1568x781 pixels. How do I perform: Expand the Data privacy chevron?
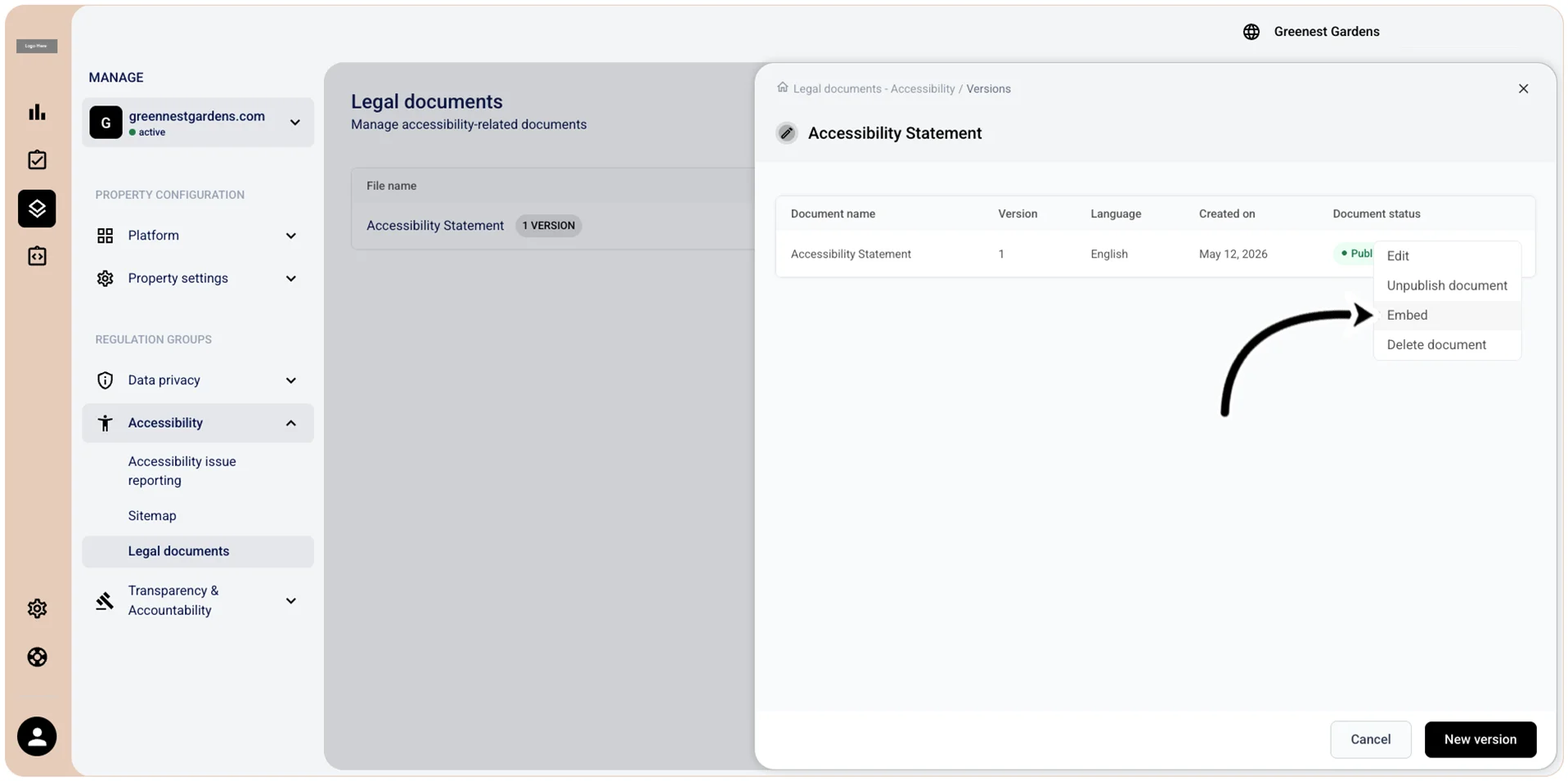click(x=291, y=380)
